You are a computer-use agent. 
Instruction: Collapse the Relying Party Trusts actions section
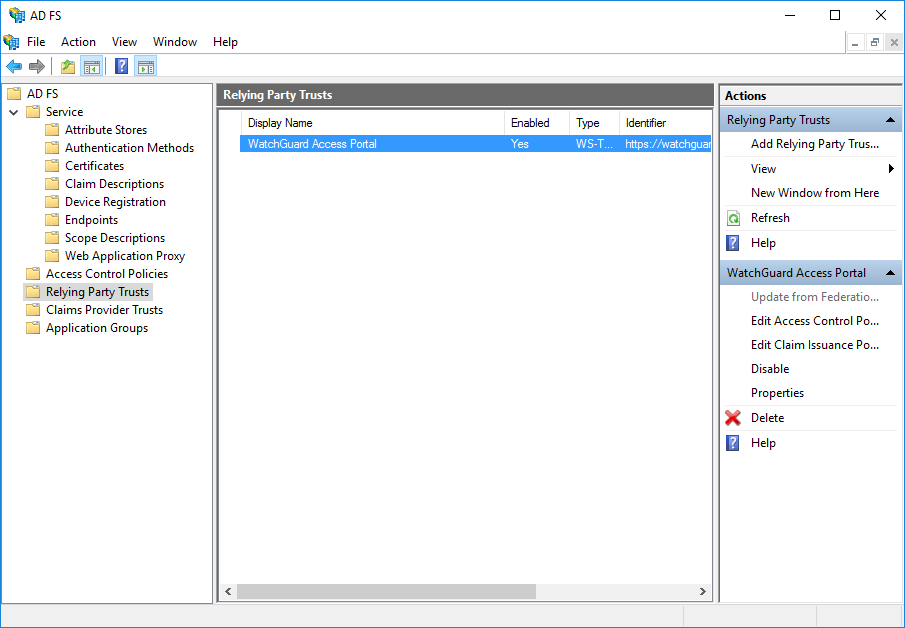pos(890,120)
